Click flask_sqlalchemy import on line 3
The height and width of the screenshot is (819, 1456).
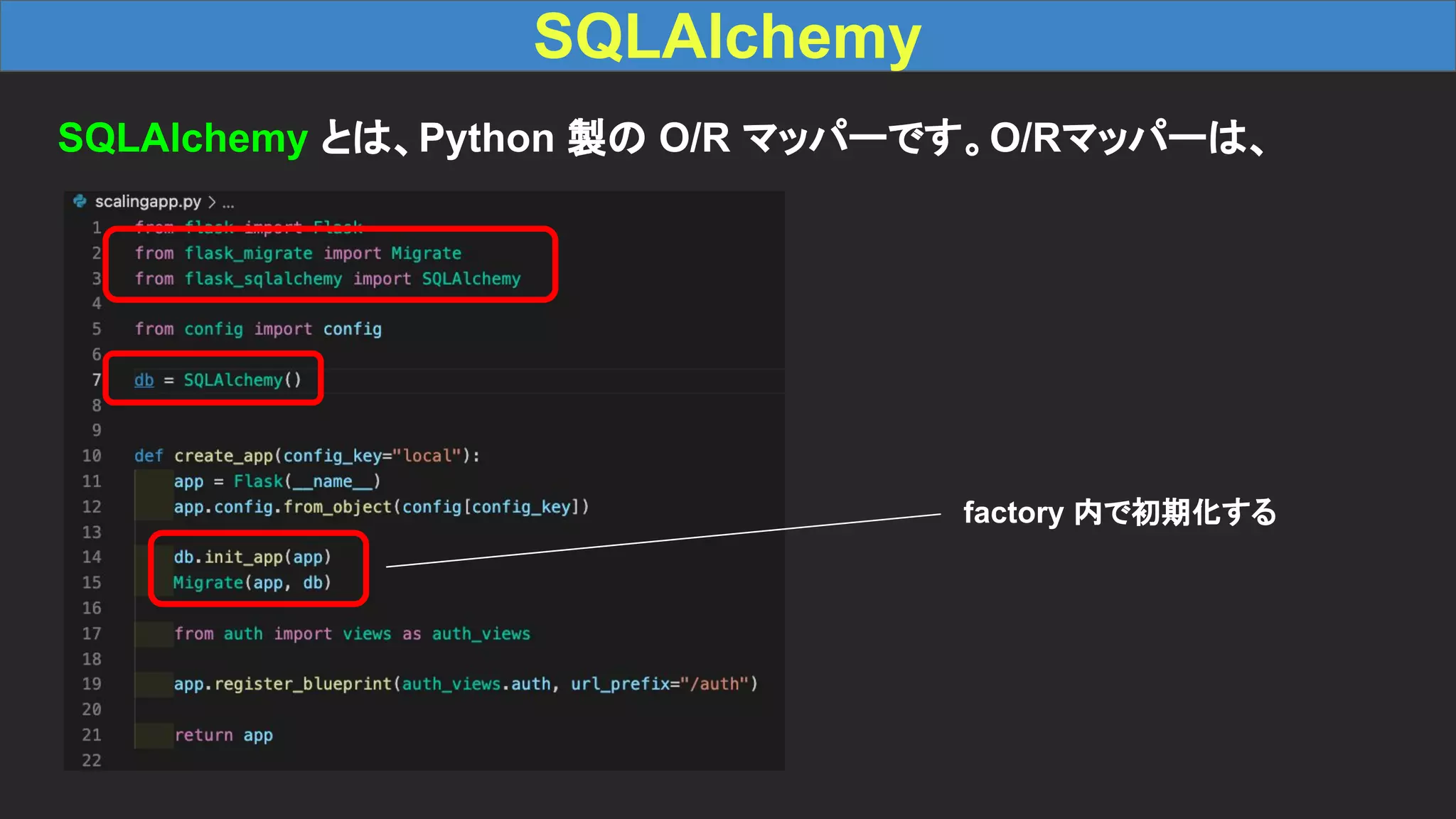point(328,279)
